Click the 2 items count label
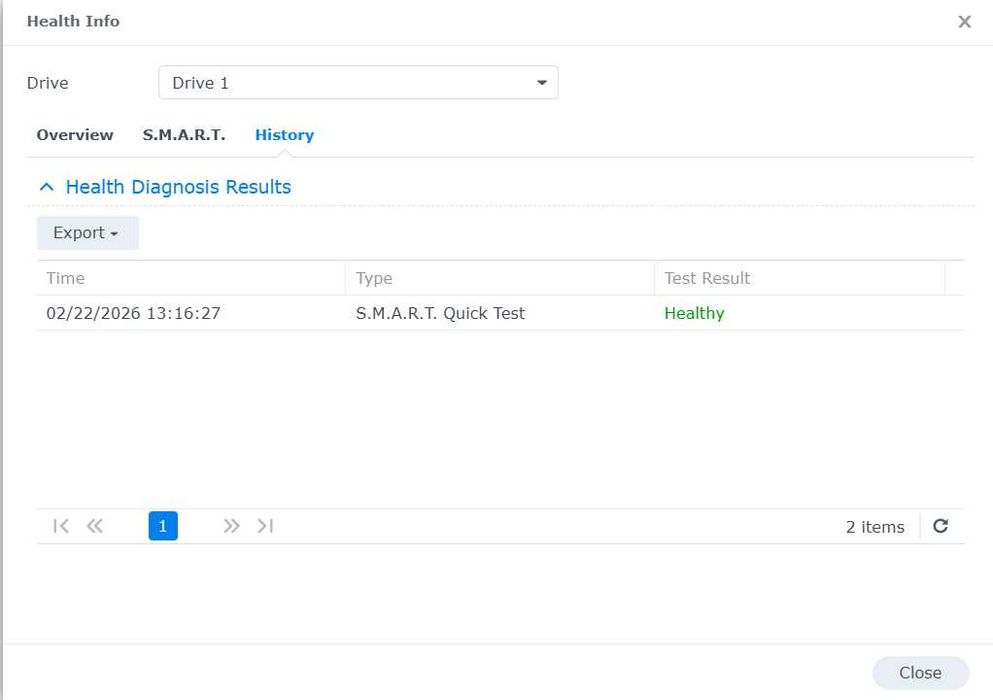The image size is (993, 700). [x=875, y=527]
